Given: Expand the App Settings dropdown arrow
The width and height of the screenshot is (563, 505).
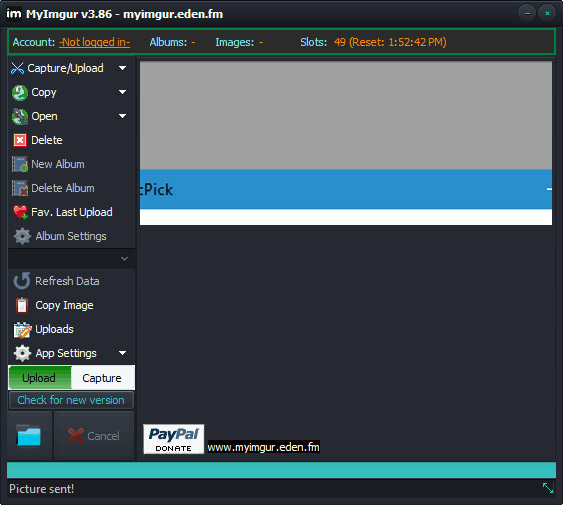Looking at the screenshot, I should pyautogui.click(x=122, y=353).
